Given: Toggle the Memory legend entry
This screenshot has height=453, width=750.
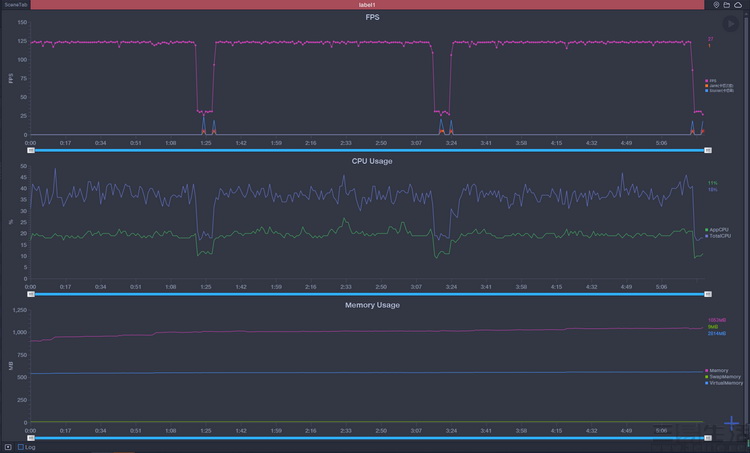Looking at the screenshot, I should pyautogui.click(x=717, y=371).
